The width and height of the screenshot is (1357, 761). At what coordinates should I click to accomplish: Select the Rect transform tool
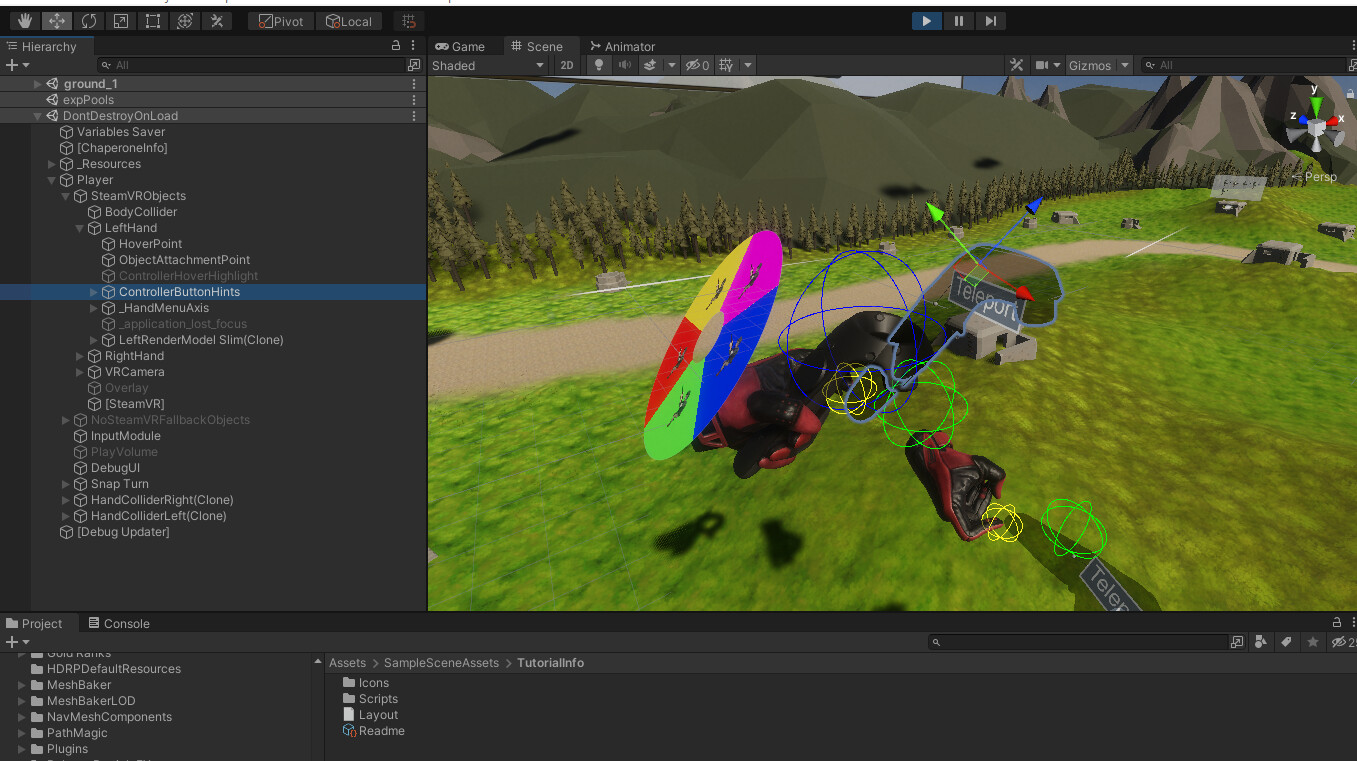pos(152,20)
